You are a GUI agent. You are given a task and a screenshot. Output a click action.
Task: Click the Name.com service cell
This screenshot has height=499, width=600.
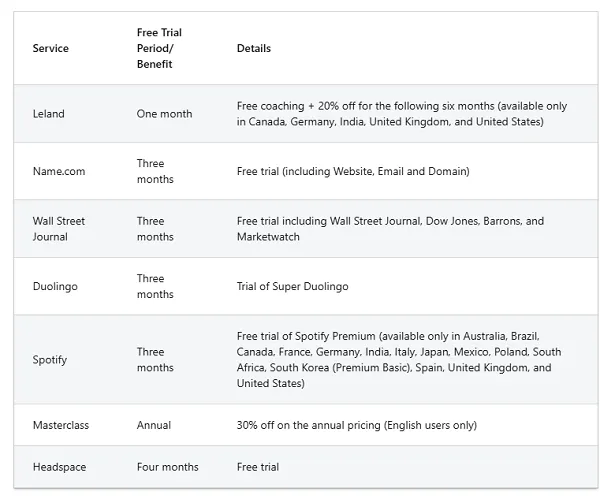click(59, 171)
